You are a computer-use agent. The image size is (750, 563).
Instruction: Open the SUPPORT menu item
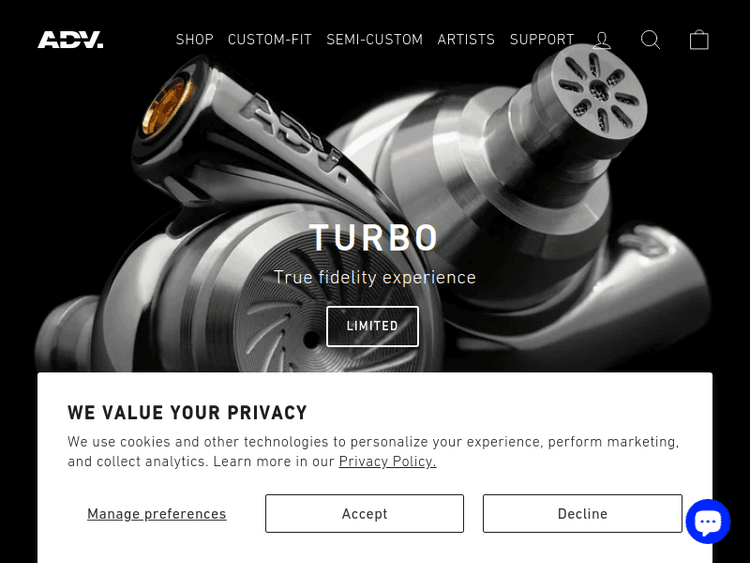coord(541,39)
